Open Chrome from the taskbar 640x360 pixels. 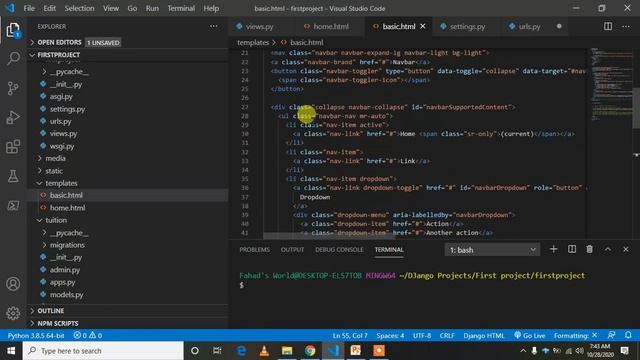point(310,351)
